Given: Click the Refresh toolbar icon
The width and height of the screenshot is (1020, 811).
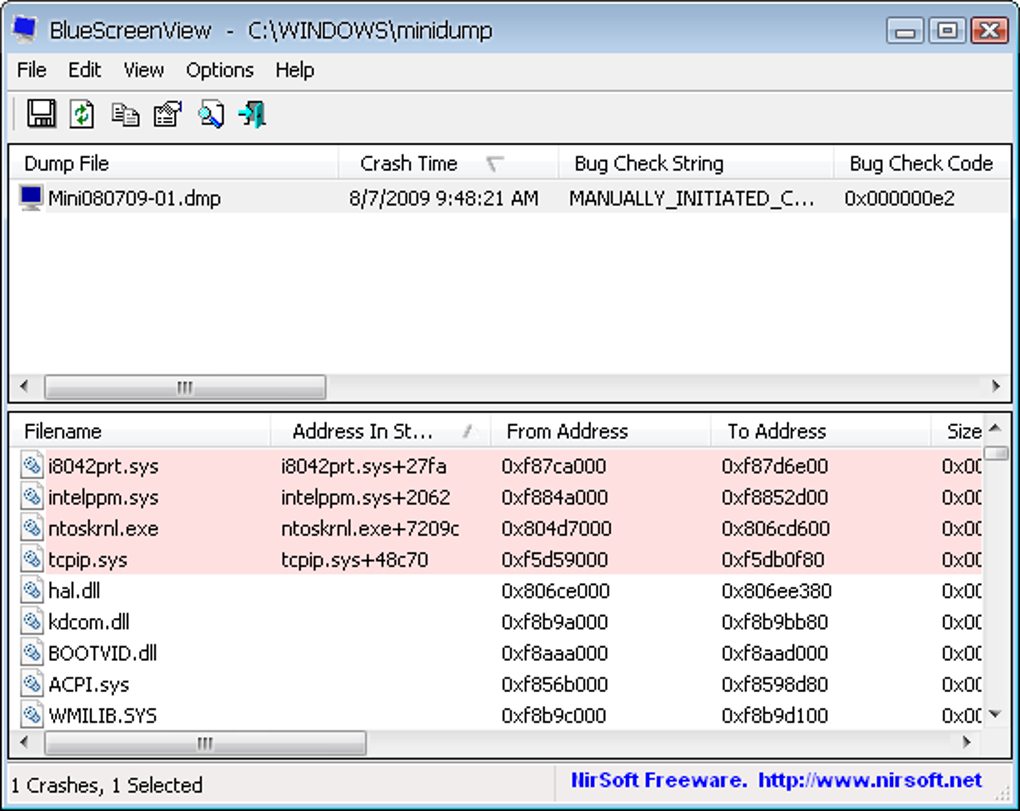Looking at the screenshot, I should [82, 114].
